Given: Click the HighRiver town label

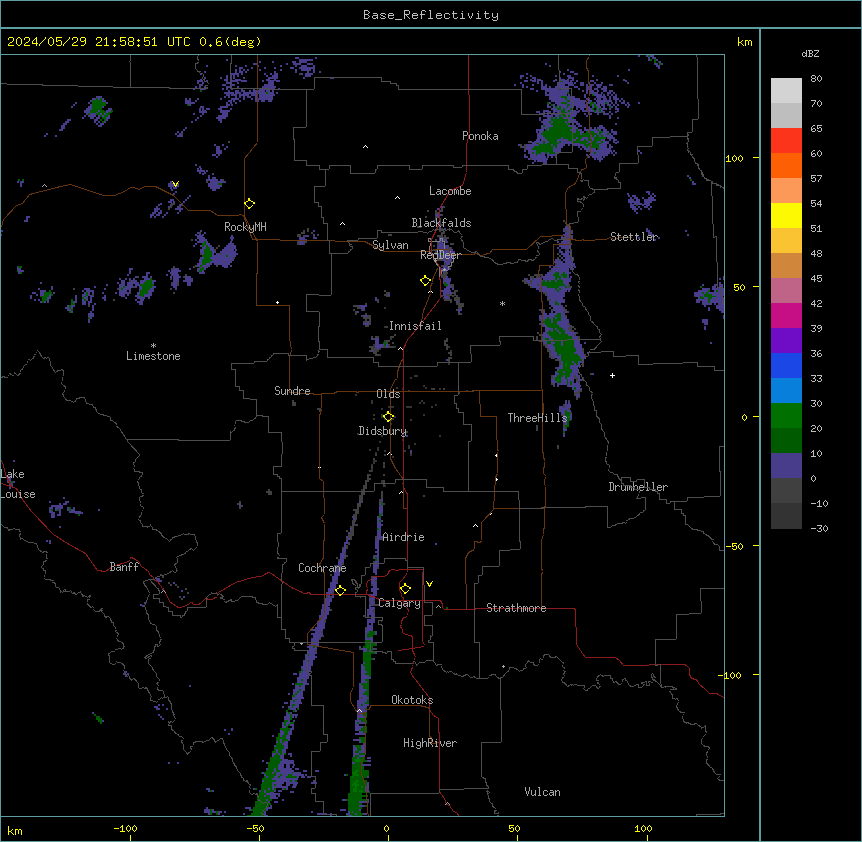Looking at the screenshot, I should coord(430,743).
